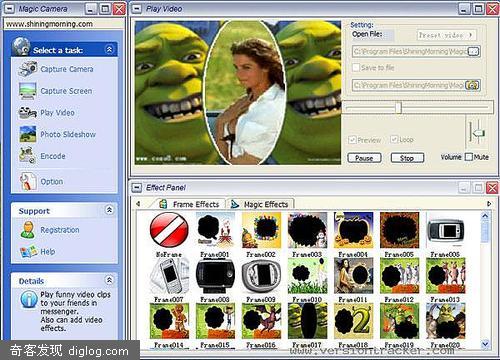
Task: Apply the Frame019 frame
Action: (x=399, y=321)
